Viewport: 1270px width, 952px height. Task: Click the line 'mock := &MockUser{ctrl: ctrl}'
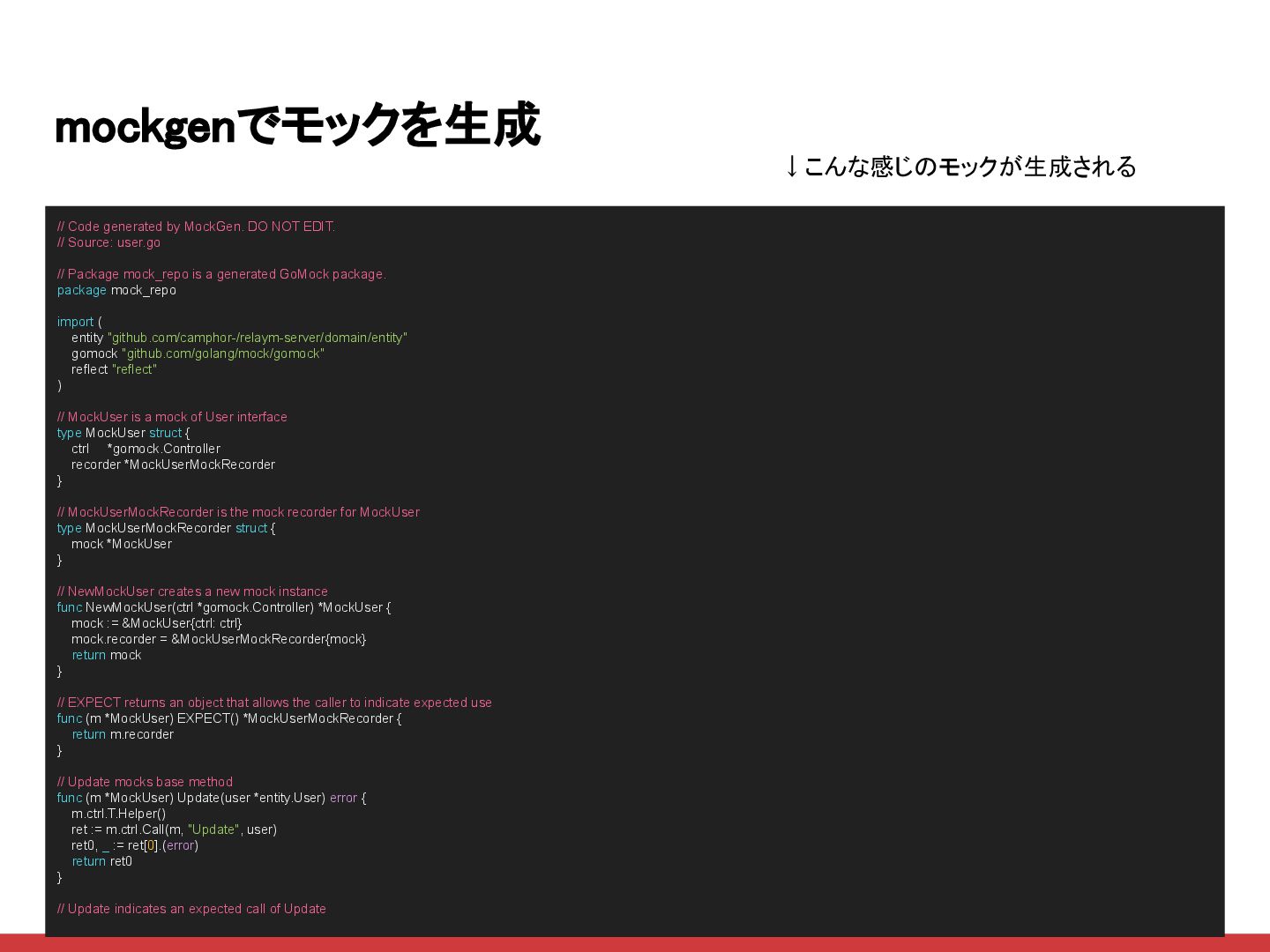(157, 623)
